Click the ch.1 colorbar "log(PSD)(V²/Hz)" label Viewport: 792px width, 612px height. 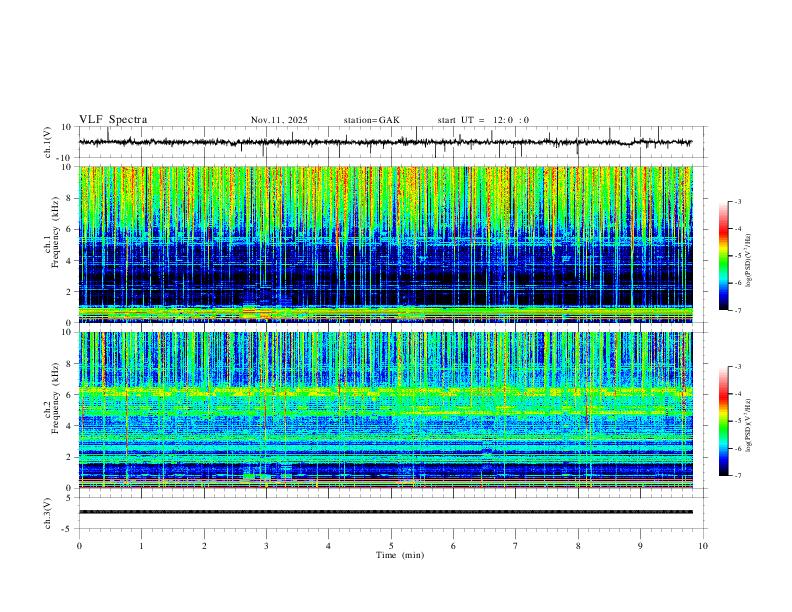pyautogui.click(x=749, y=261)
